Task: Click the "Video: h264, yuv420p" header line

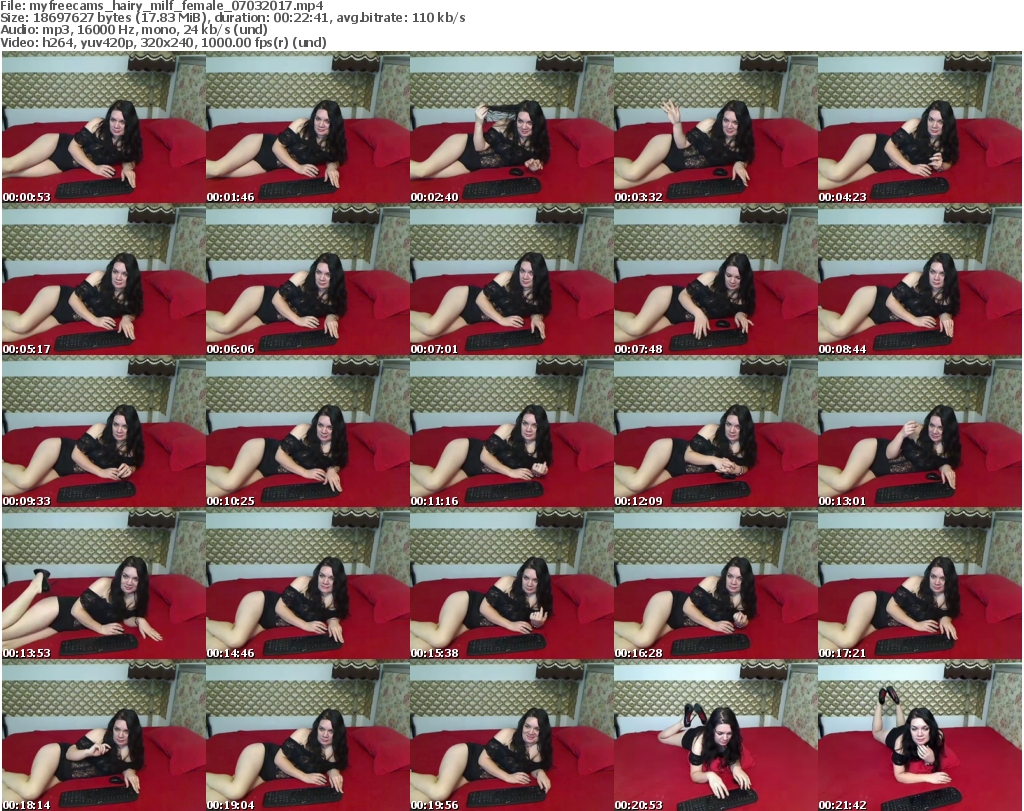Action: (163, 42)
